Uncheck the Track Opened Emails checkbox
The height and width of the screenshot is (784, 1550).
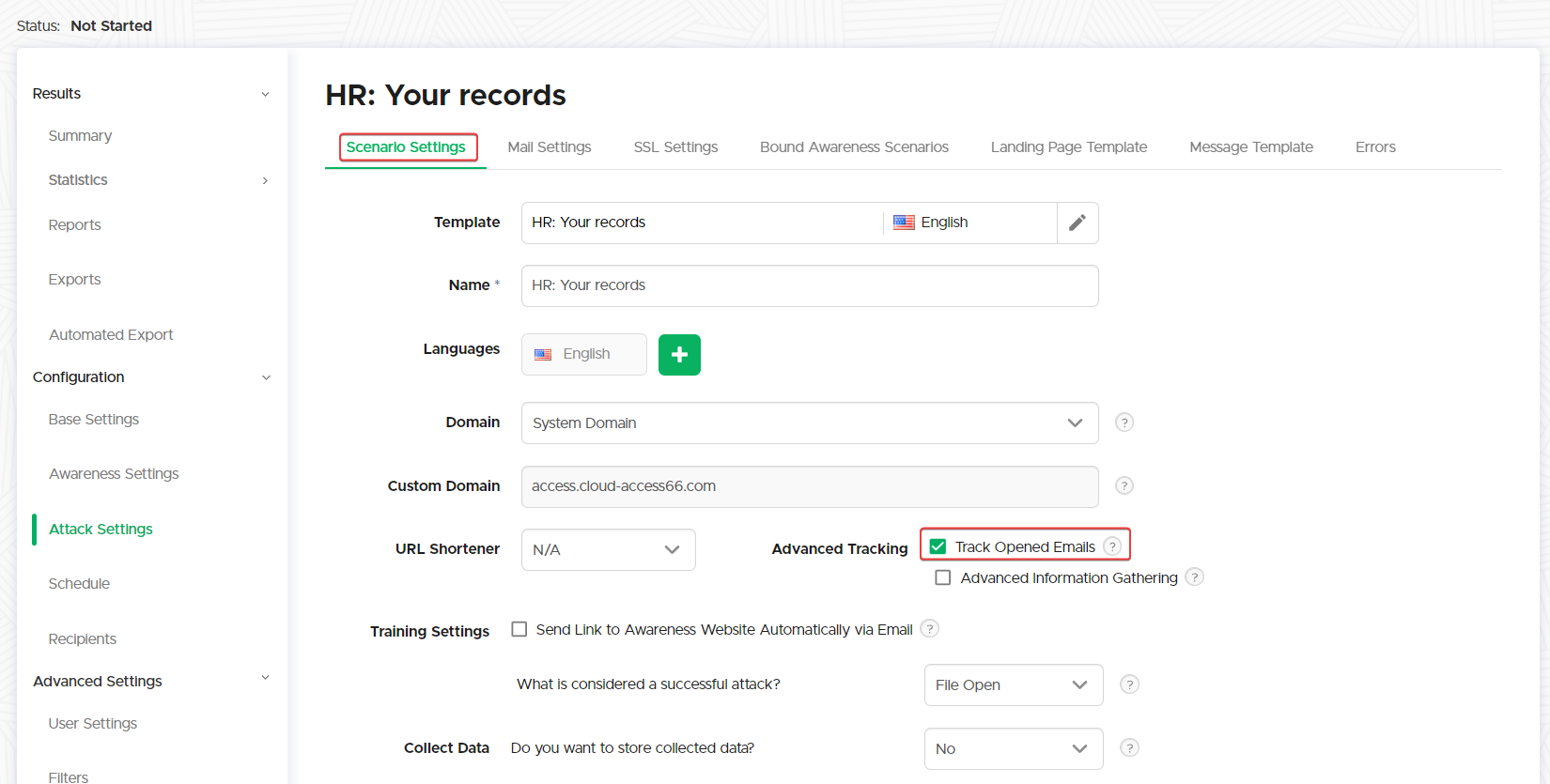click(938, 546)
